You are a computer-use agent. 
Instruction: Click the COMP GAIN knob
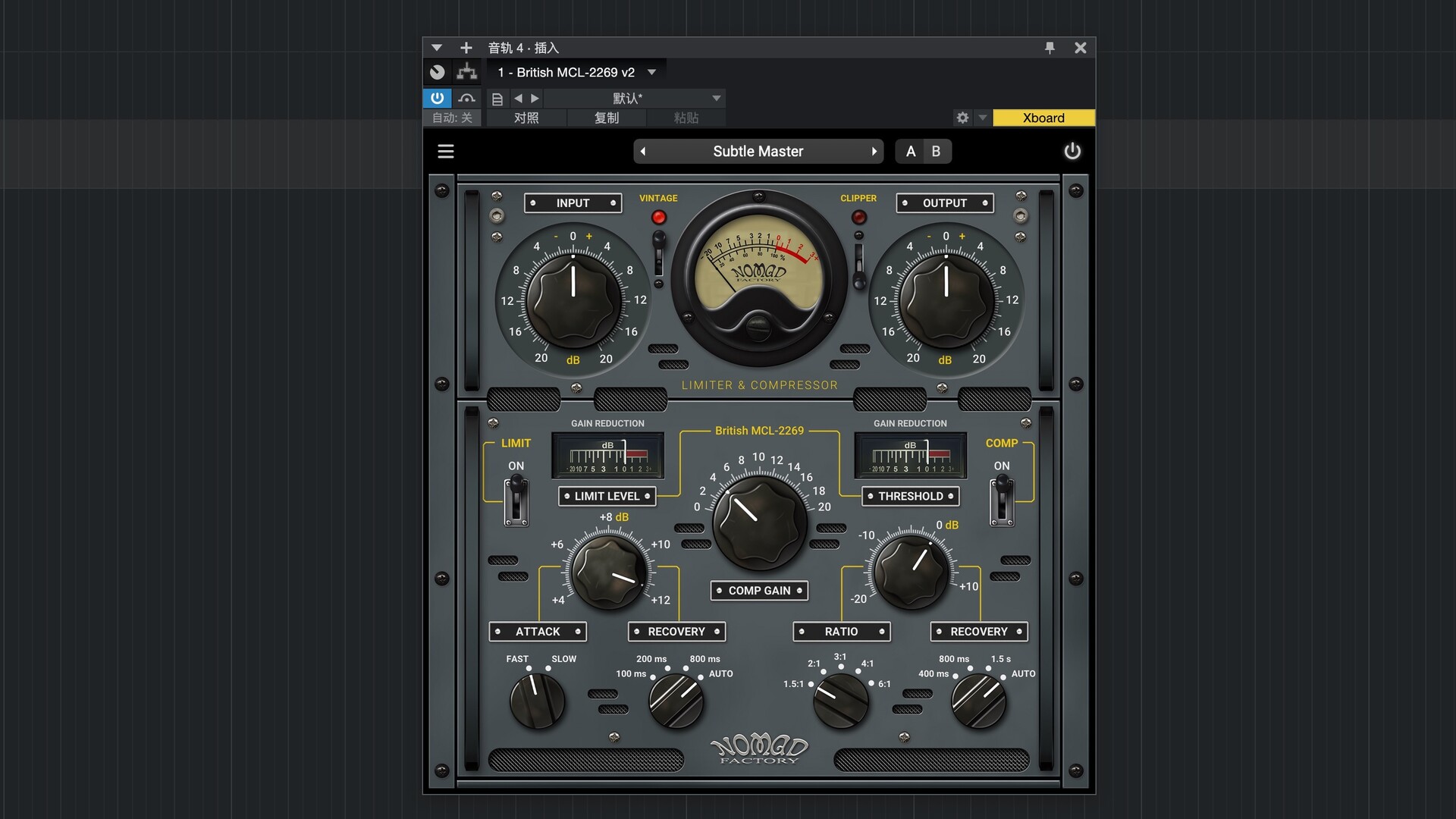pos(759,523)
